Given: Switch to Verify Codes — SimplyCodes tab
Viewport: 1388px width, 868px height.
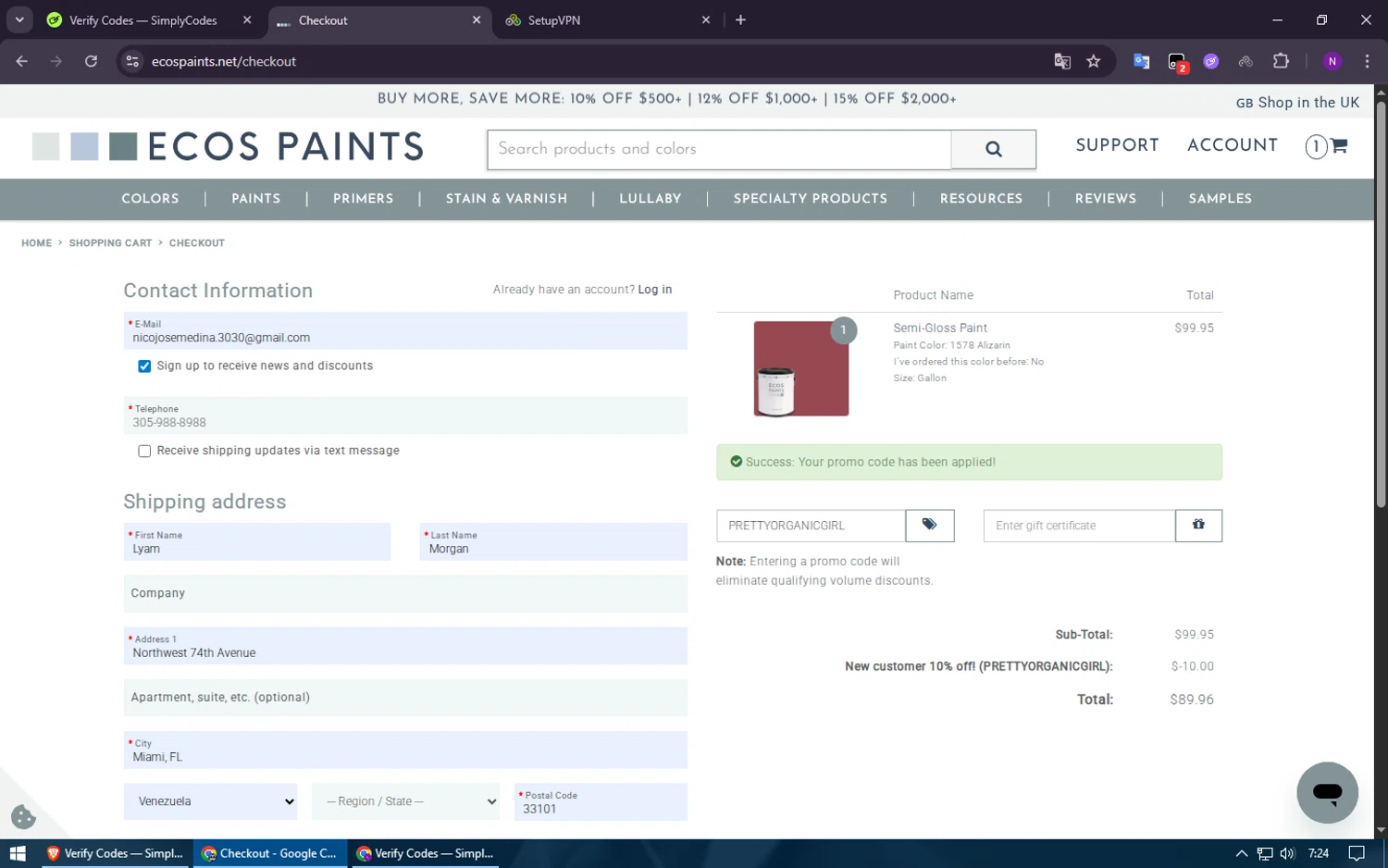Looking at the screenshot, I should click(143, 20).
